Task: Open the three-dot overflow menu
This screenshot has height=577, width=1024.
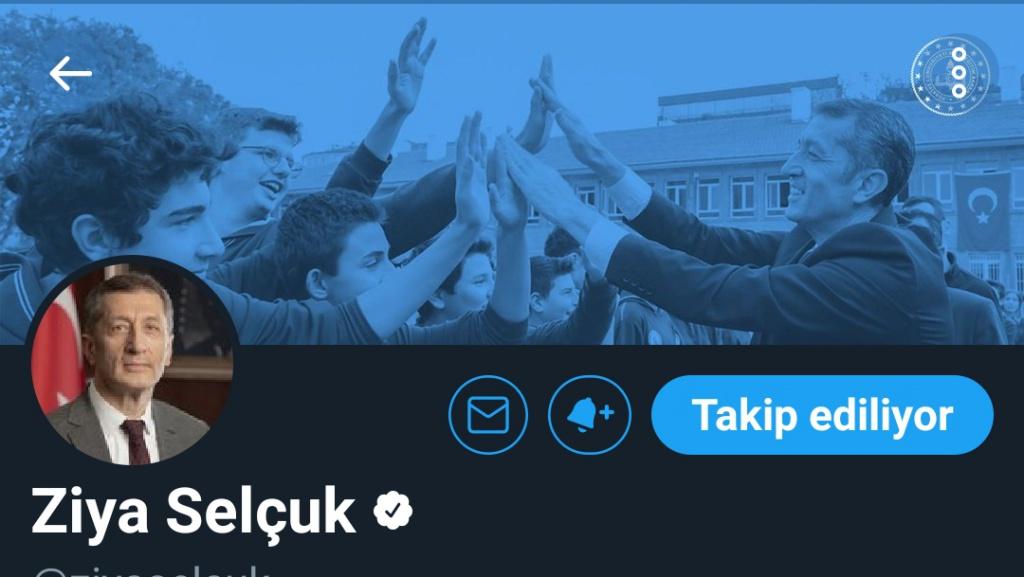Action: click(x=958, y=73)
